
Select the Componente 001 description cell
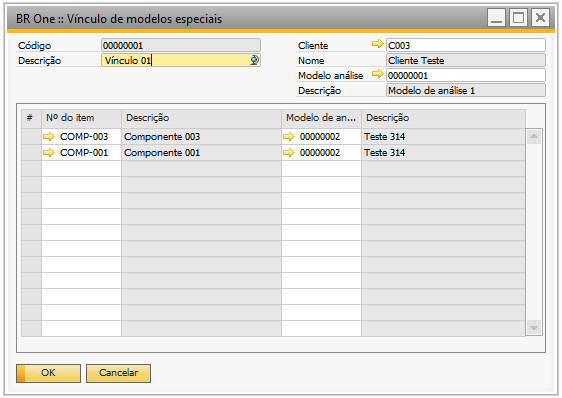[201, 153]
